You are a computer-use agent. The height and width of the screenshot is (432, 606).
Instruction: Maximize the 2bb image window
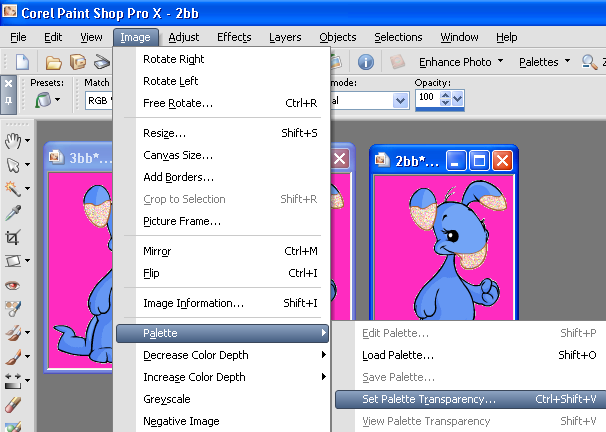click(x=479, y=160)
